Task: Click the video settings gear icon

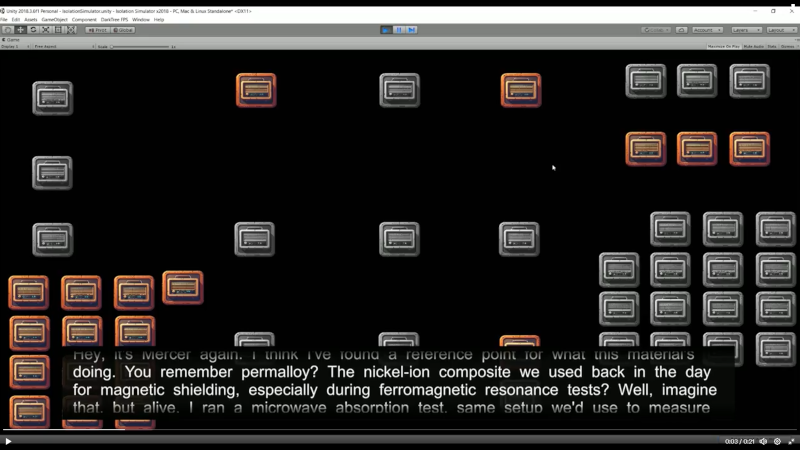Action: (777, 441)
